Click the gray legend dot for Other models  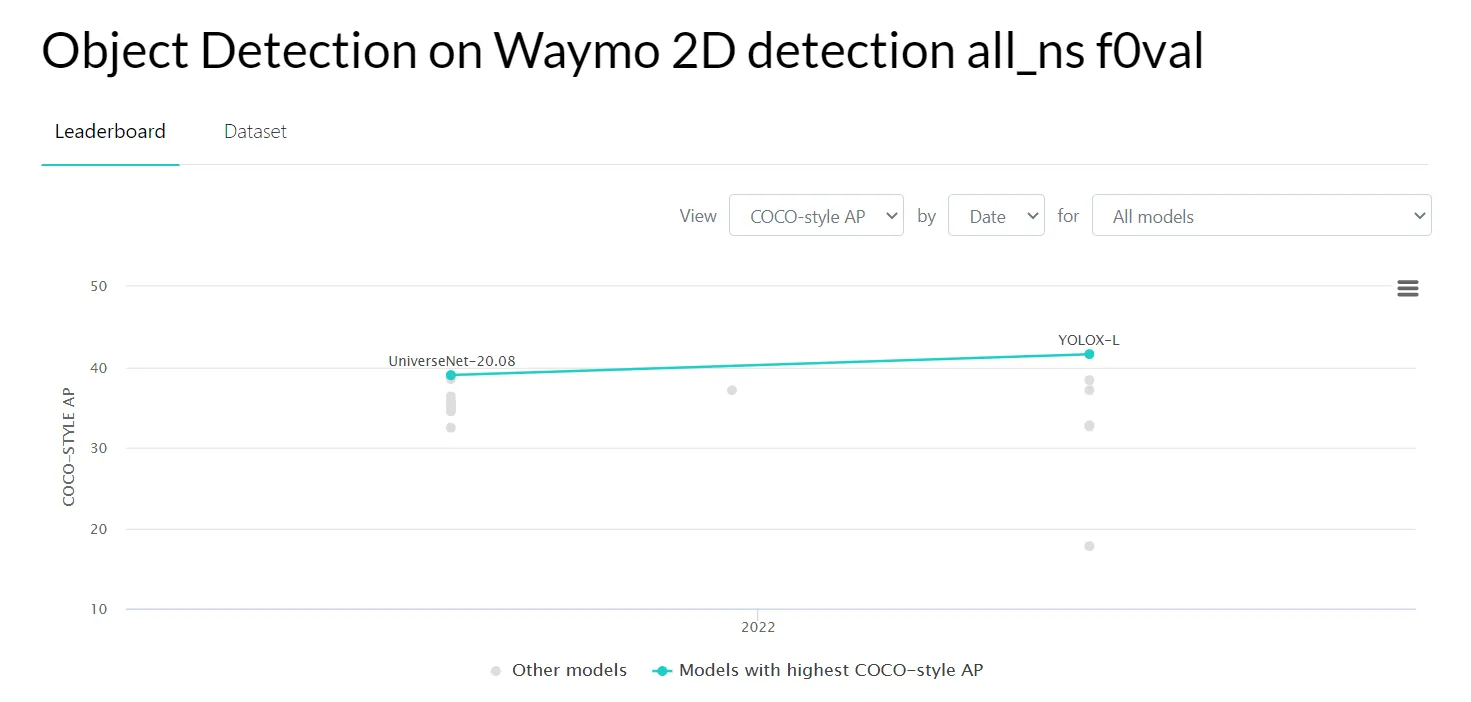point(496,671)
